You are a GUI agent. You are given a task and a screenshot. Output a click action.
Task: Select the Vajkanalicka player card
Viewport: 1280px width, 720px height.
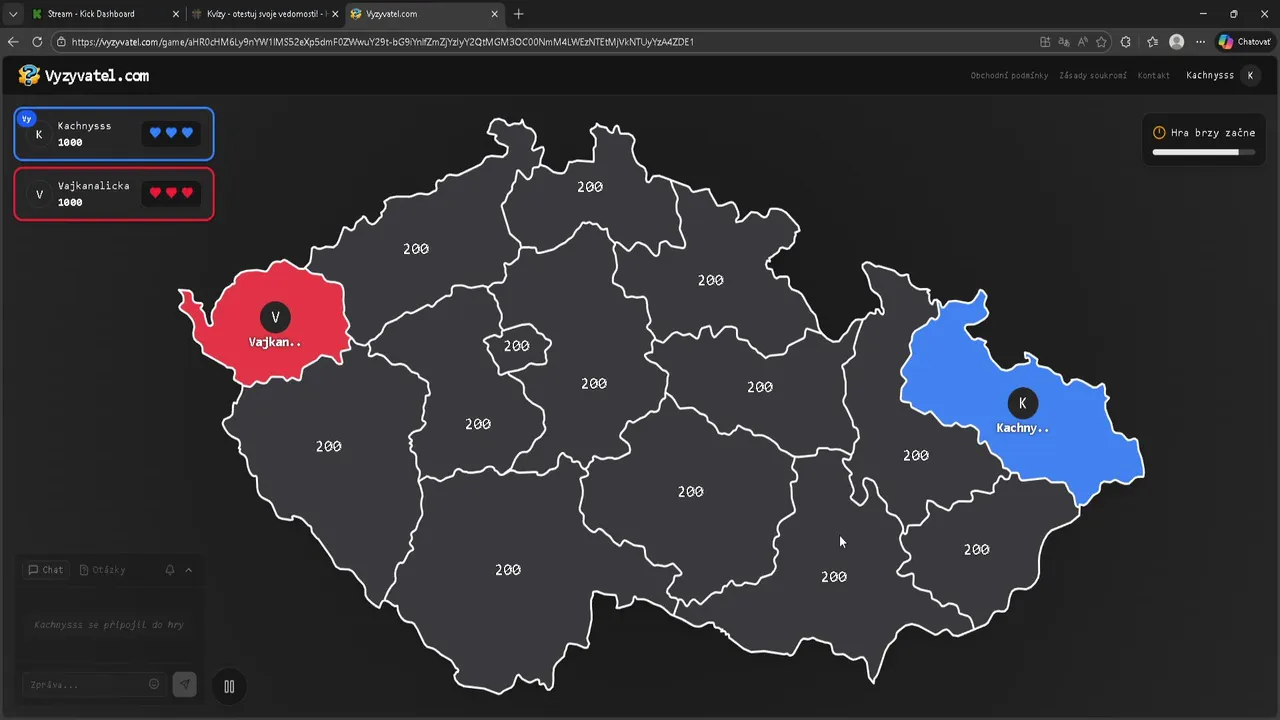[114, 194]
